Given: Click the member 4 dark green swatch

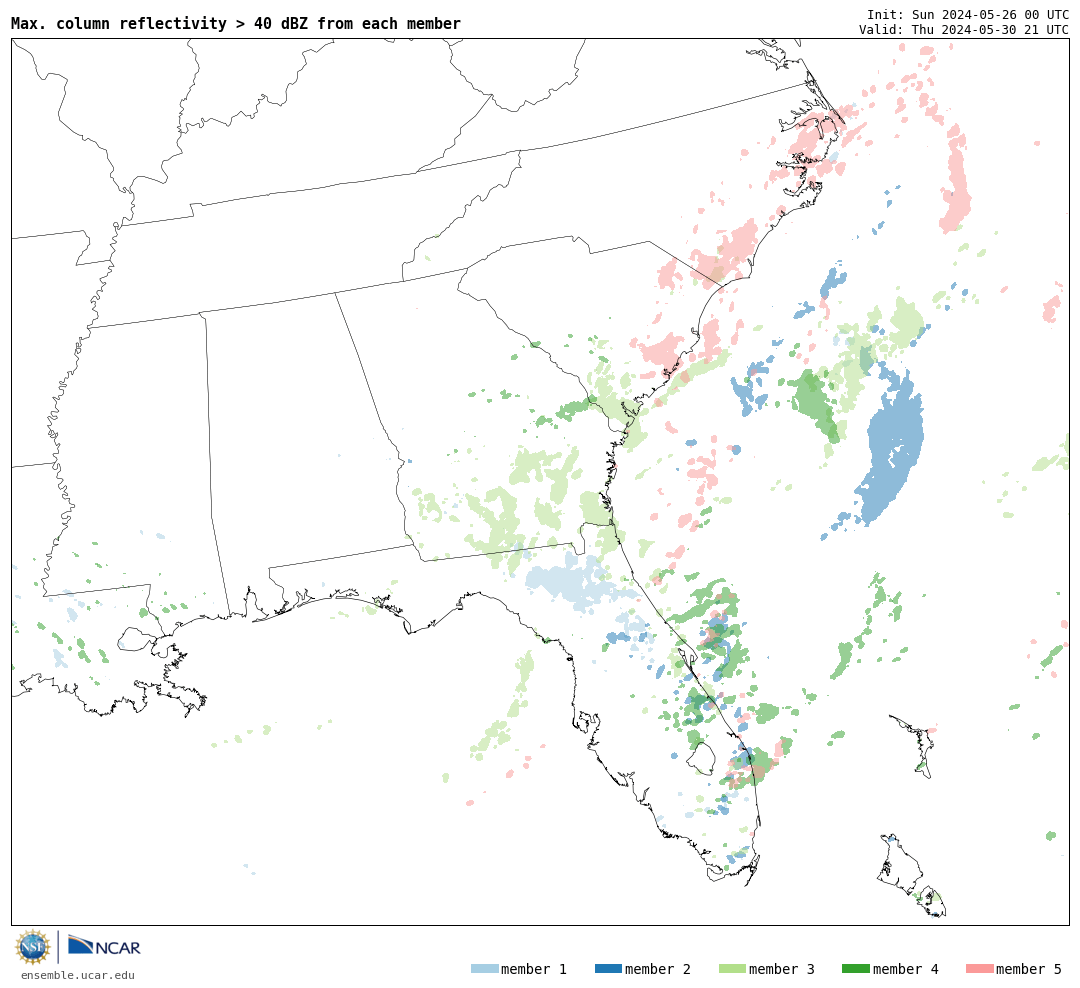Looking at the screenshot, I should [x=856, y=969].
